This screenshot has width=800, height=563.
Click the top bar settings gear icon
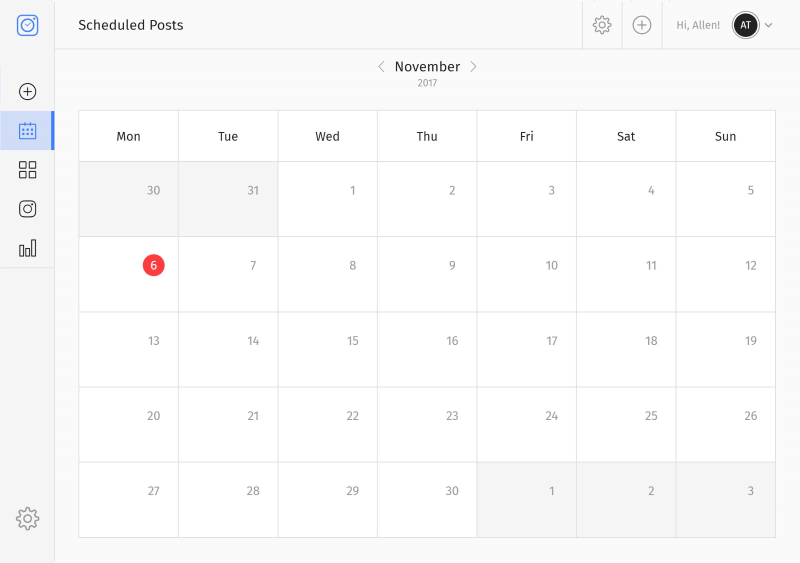(602, 25)
